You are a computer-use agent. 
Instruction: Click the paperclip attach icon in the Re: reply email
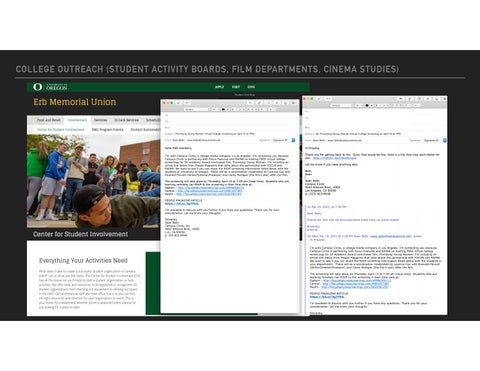click(410, 99)
